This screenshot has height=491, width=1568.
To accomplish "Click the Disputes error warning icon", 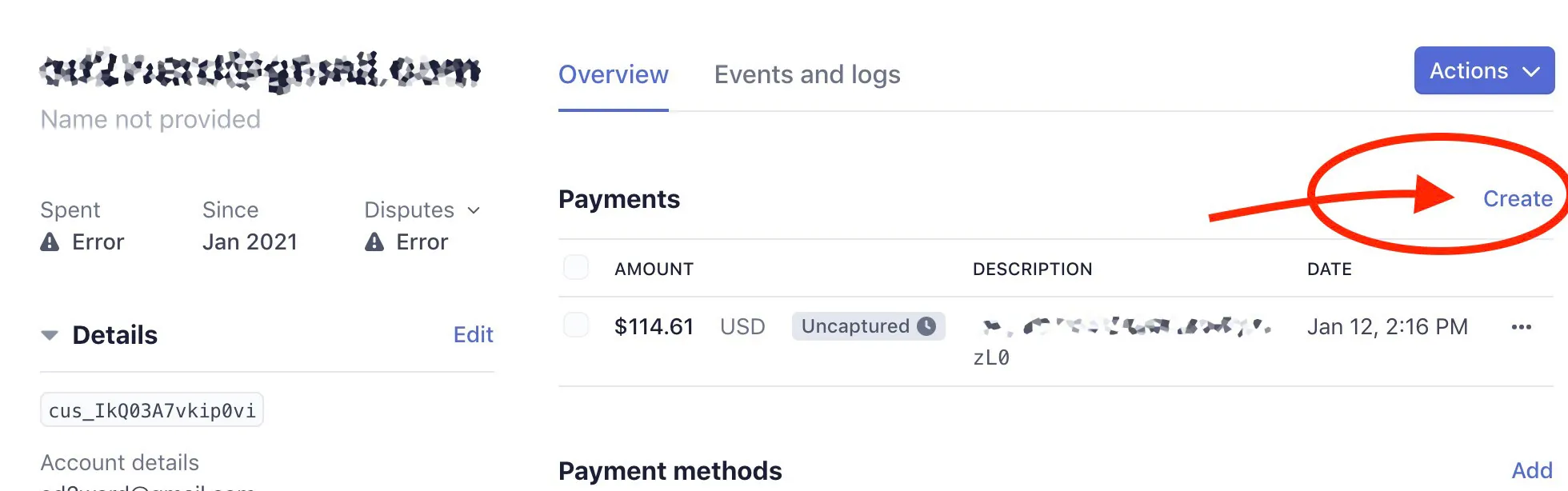I will [374, 242].
